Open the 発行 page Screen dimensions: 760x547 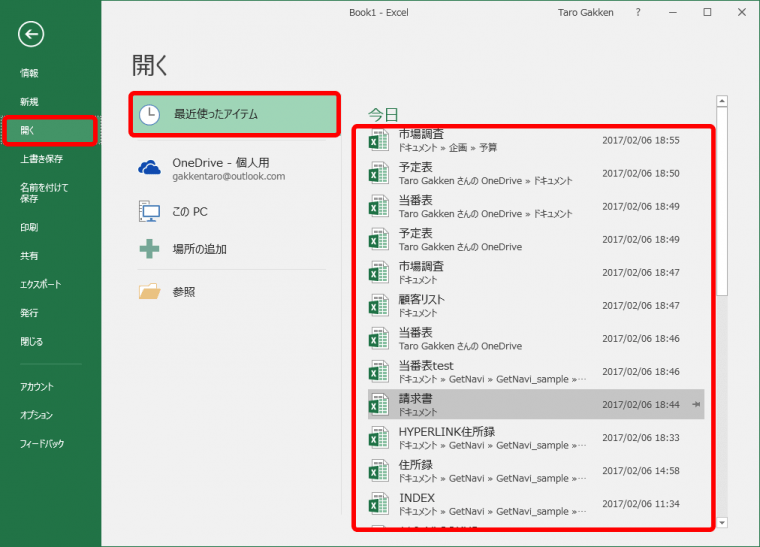pos(29,313)
